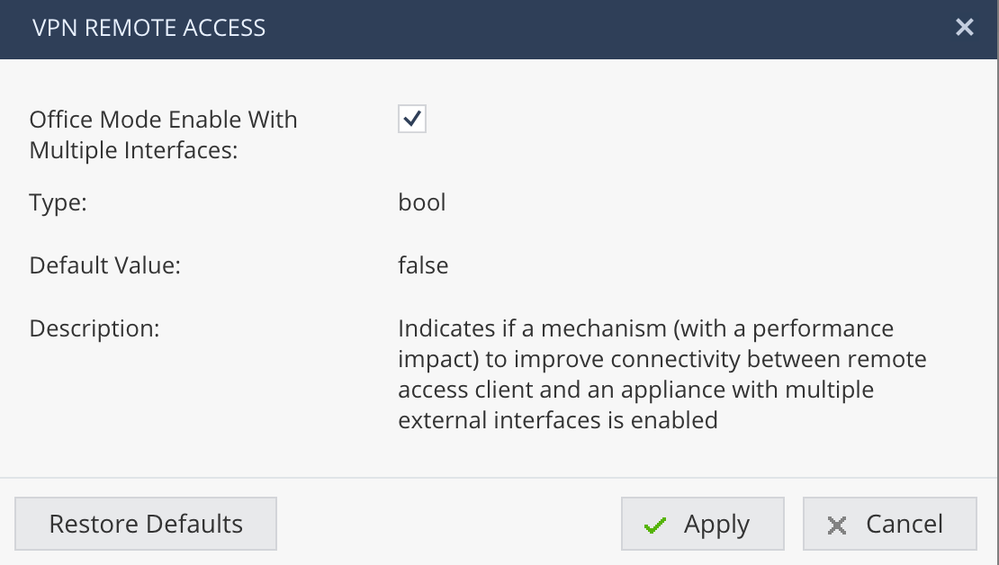The height and width of the screenshot is (565, 999).
Task: Click the VPN REMOTE ACCESS title text
Action: point(150,27)
